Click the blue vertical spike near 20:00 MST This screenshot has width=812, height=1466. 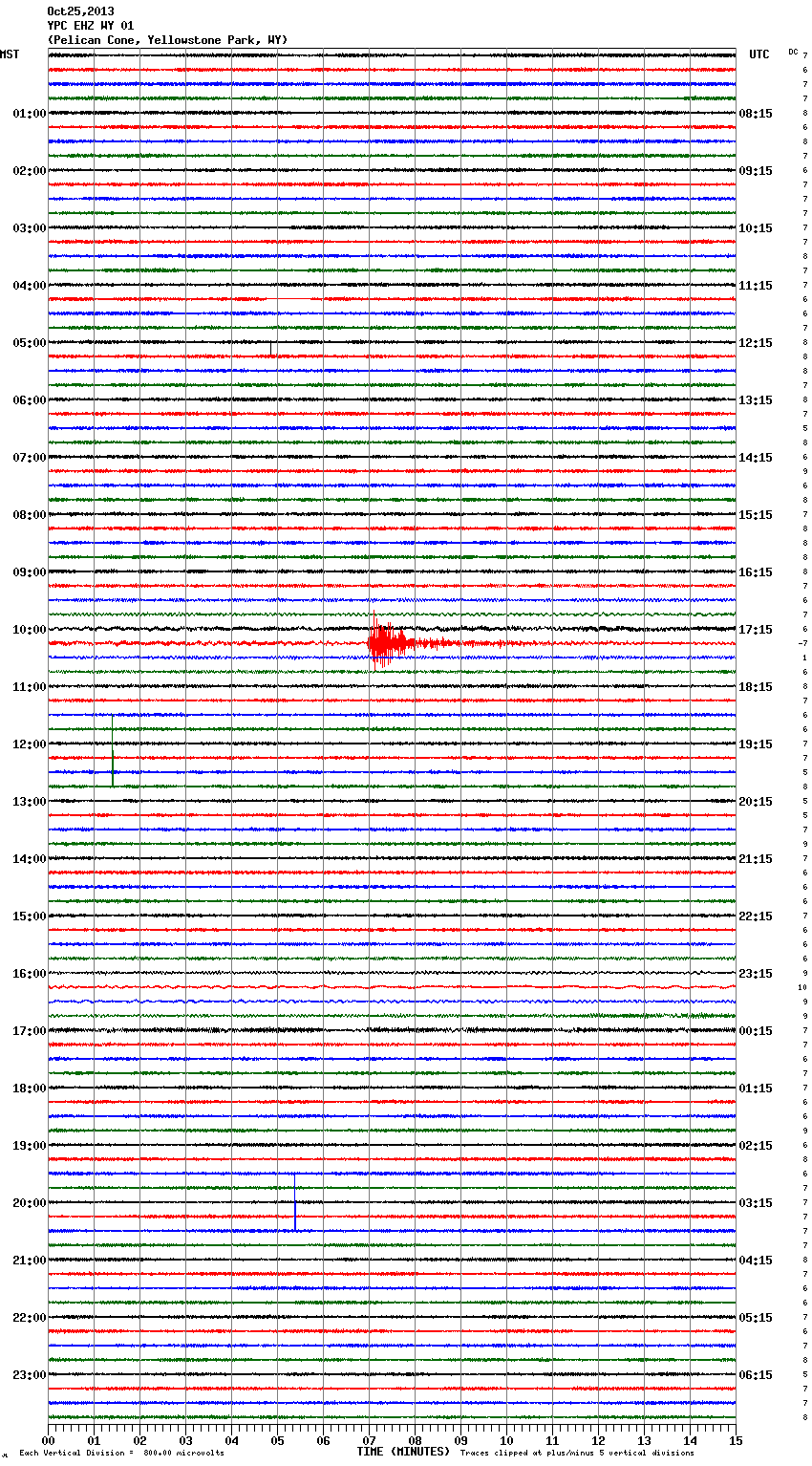point(295,1204)
